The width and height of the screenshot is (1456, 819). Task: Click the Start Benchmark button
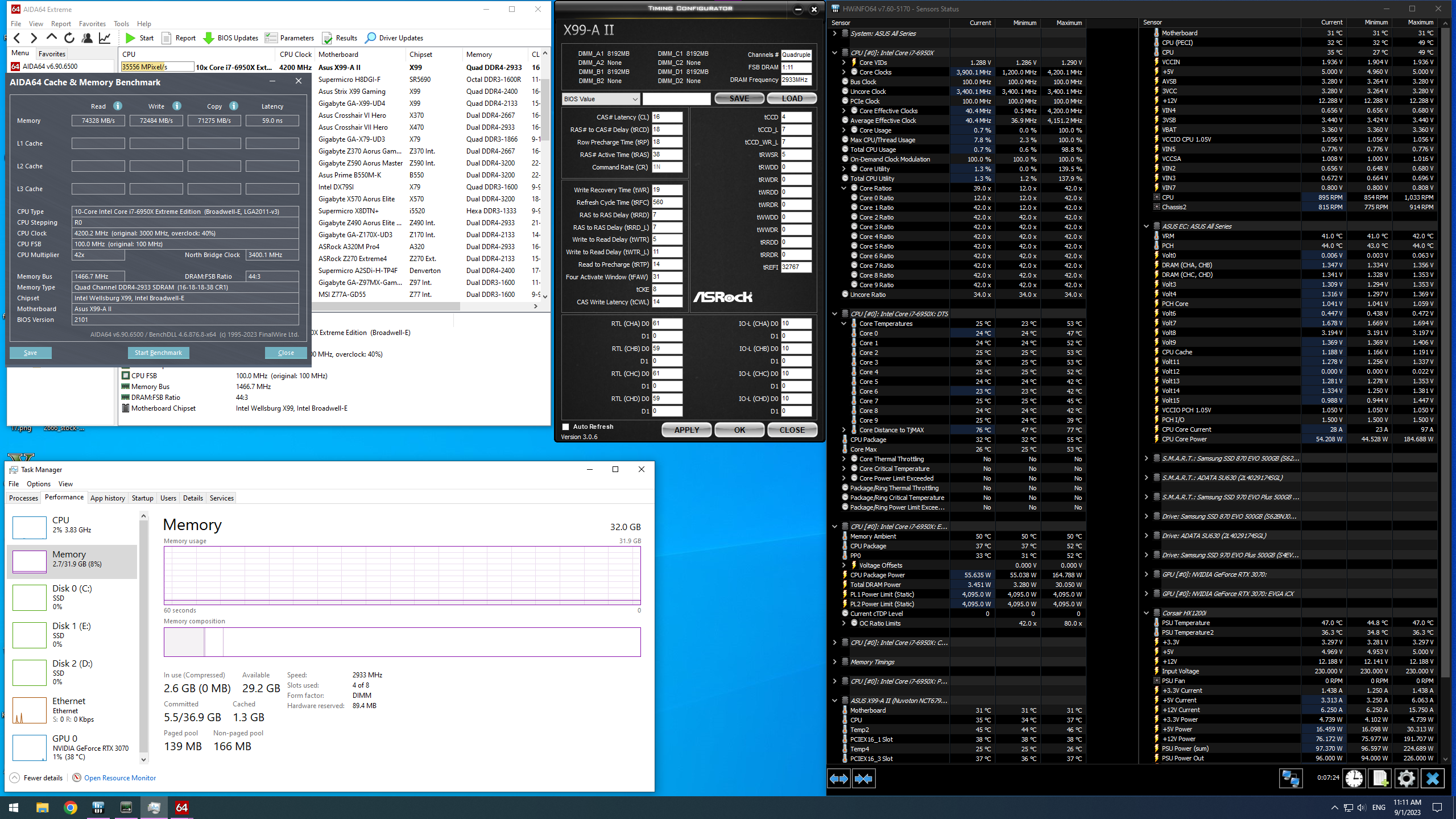[158, 353]
